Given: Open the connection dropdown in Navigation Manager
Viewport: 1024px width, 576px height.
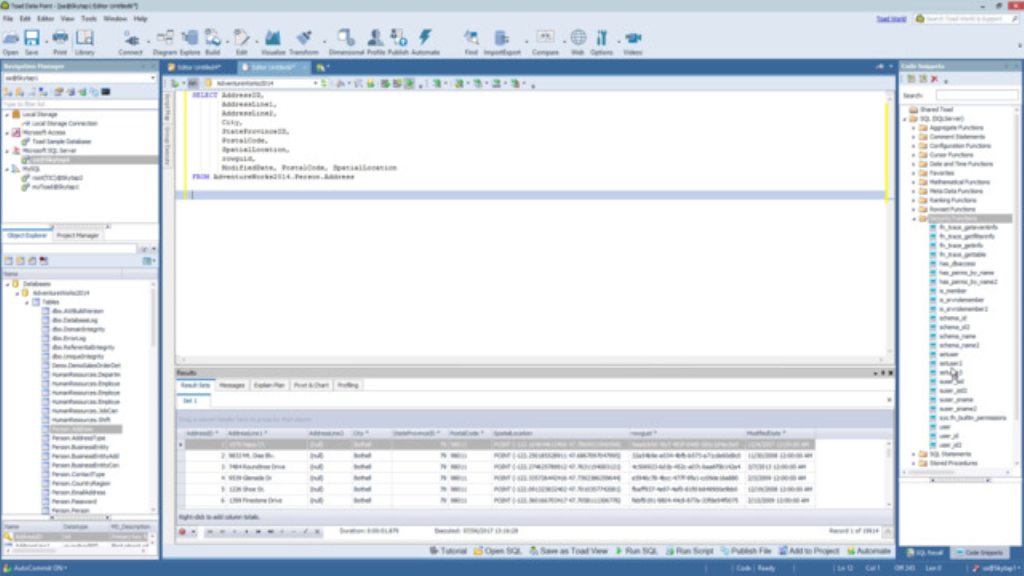Looking at the screenshot, I should click(x=152, y=77).
